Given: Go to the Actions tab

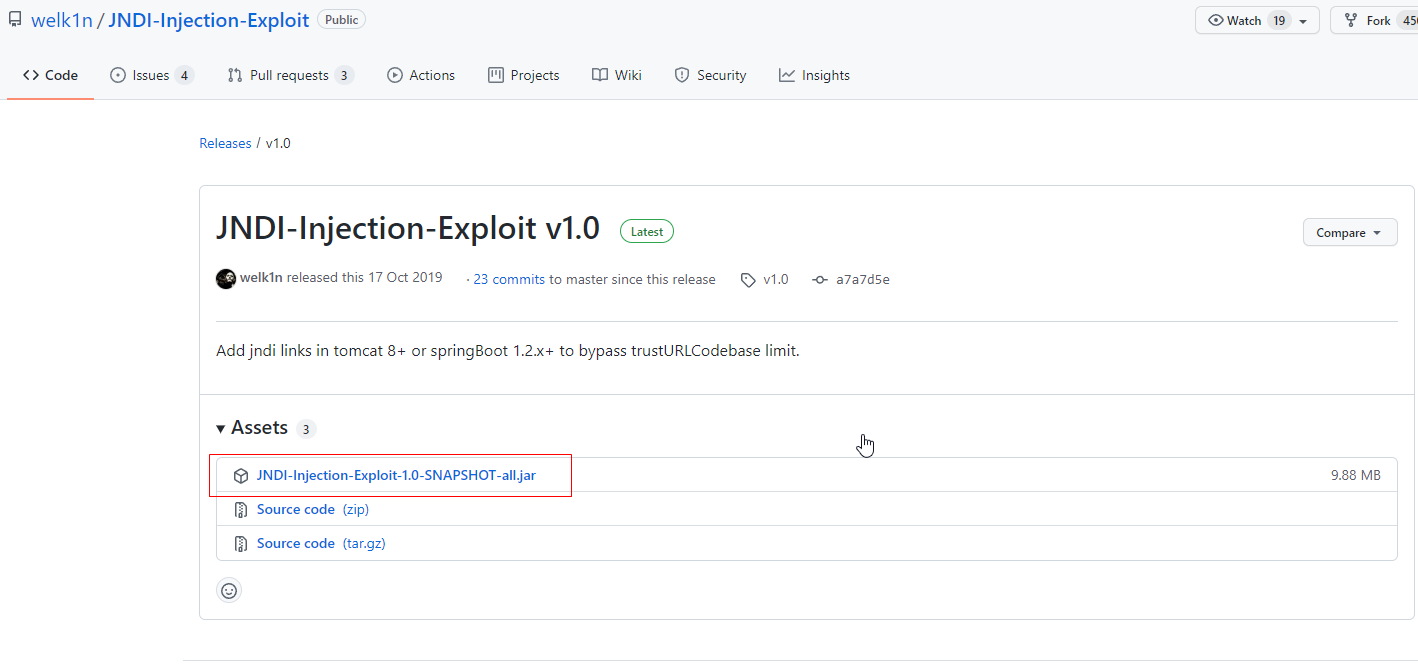Looking at the screenshot, I should (x=421, y=75).
